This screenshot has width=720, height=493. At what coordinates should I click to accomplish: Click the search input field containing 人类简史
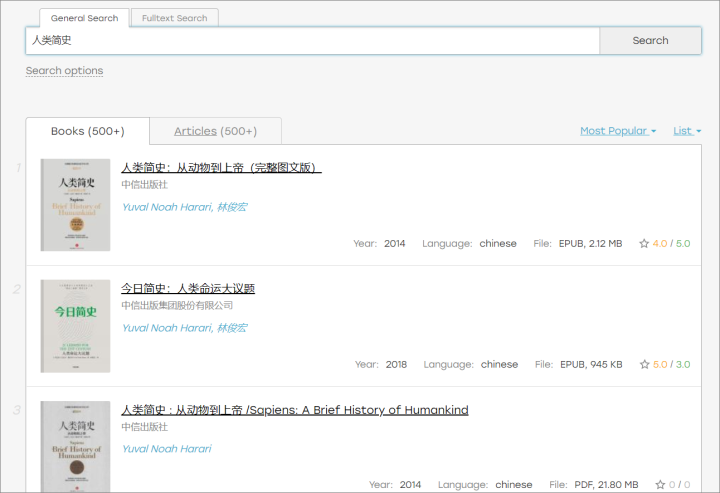click(x=313, y=40)
